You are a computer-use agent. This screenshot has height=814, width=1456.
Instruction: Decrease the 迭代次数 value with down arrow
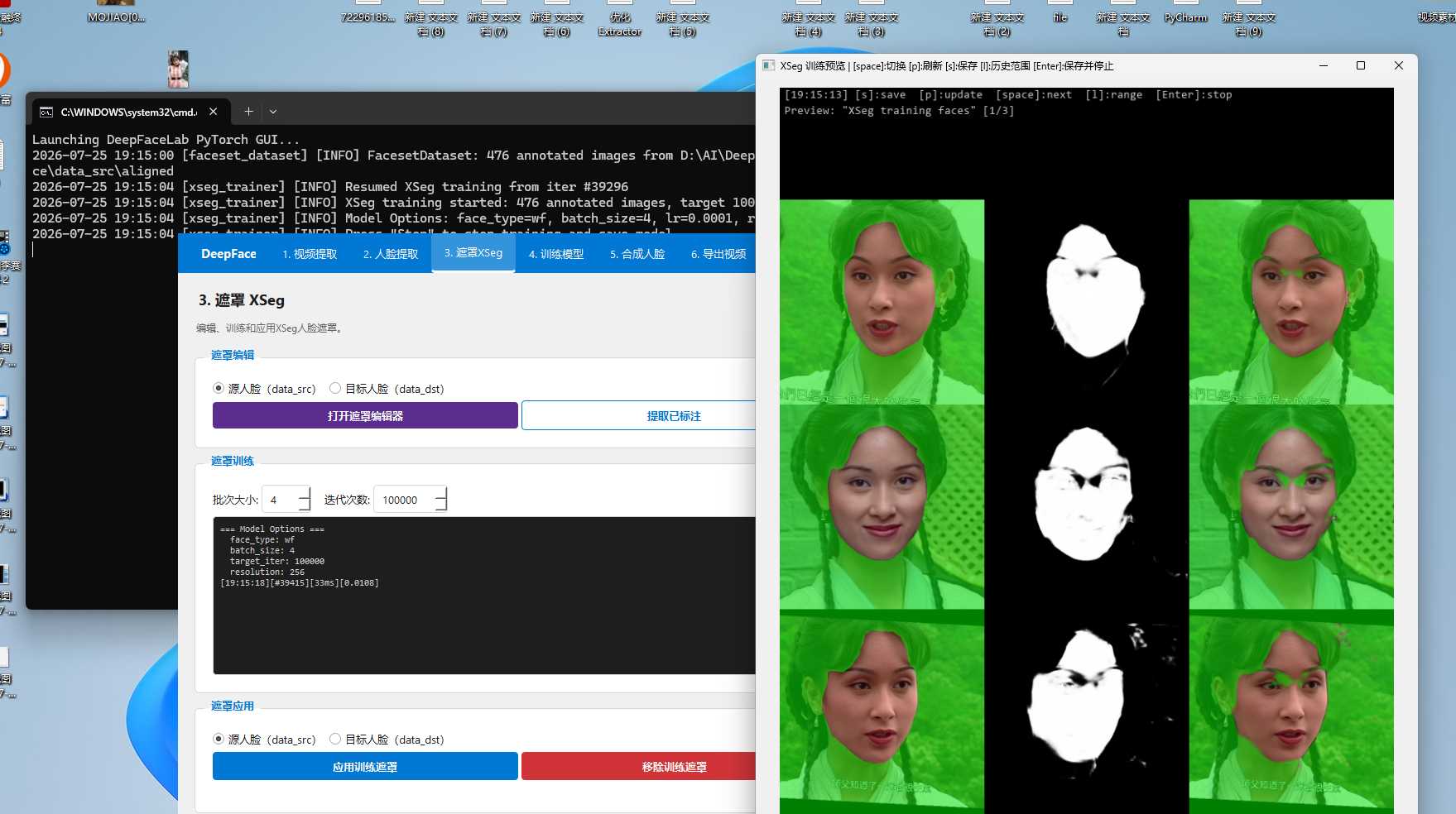coord(440,505)
